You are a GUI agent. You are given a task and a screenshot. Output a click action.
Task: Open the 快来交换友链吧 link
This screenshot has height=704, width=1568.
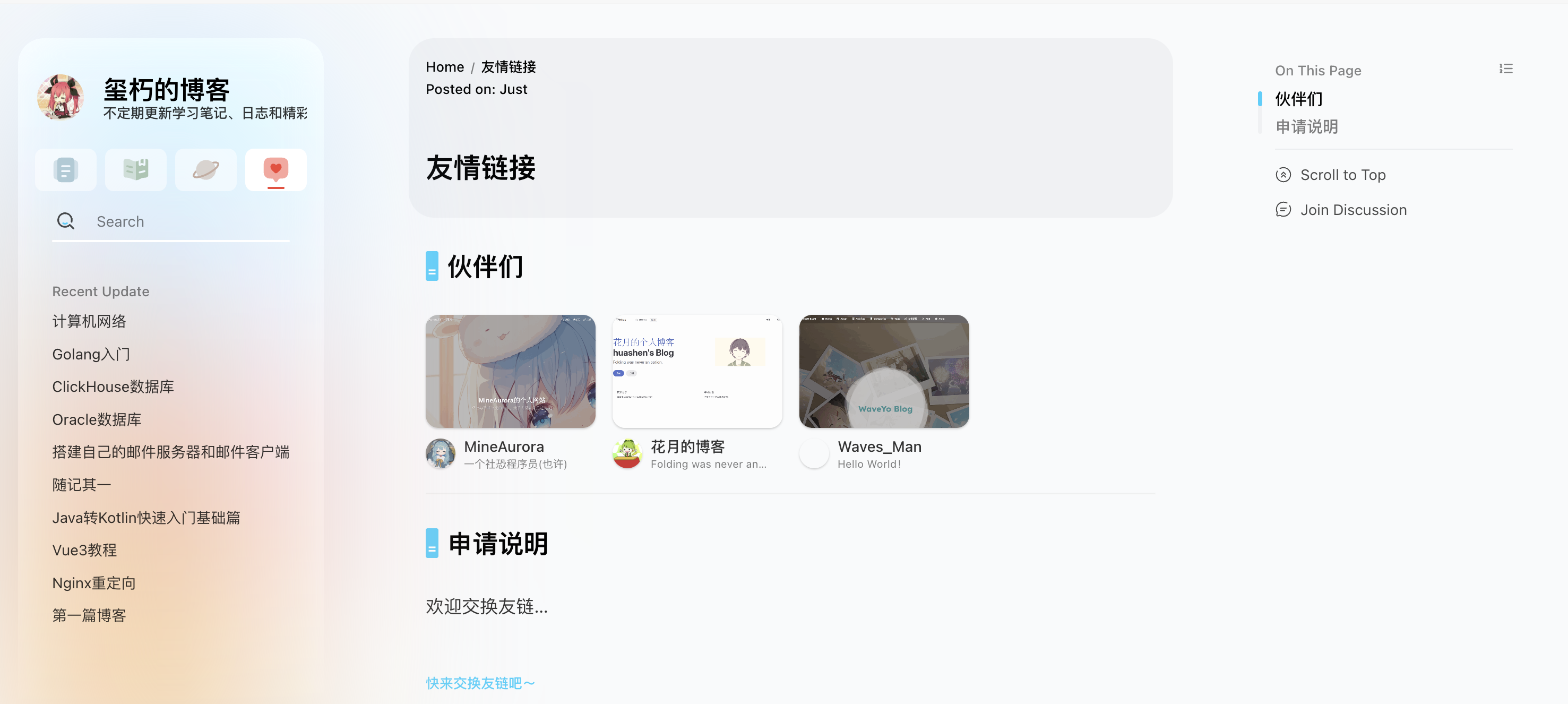(480, 683)
